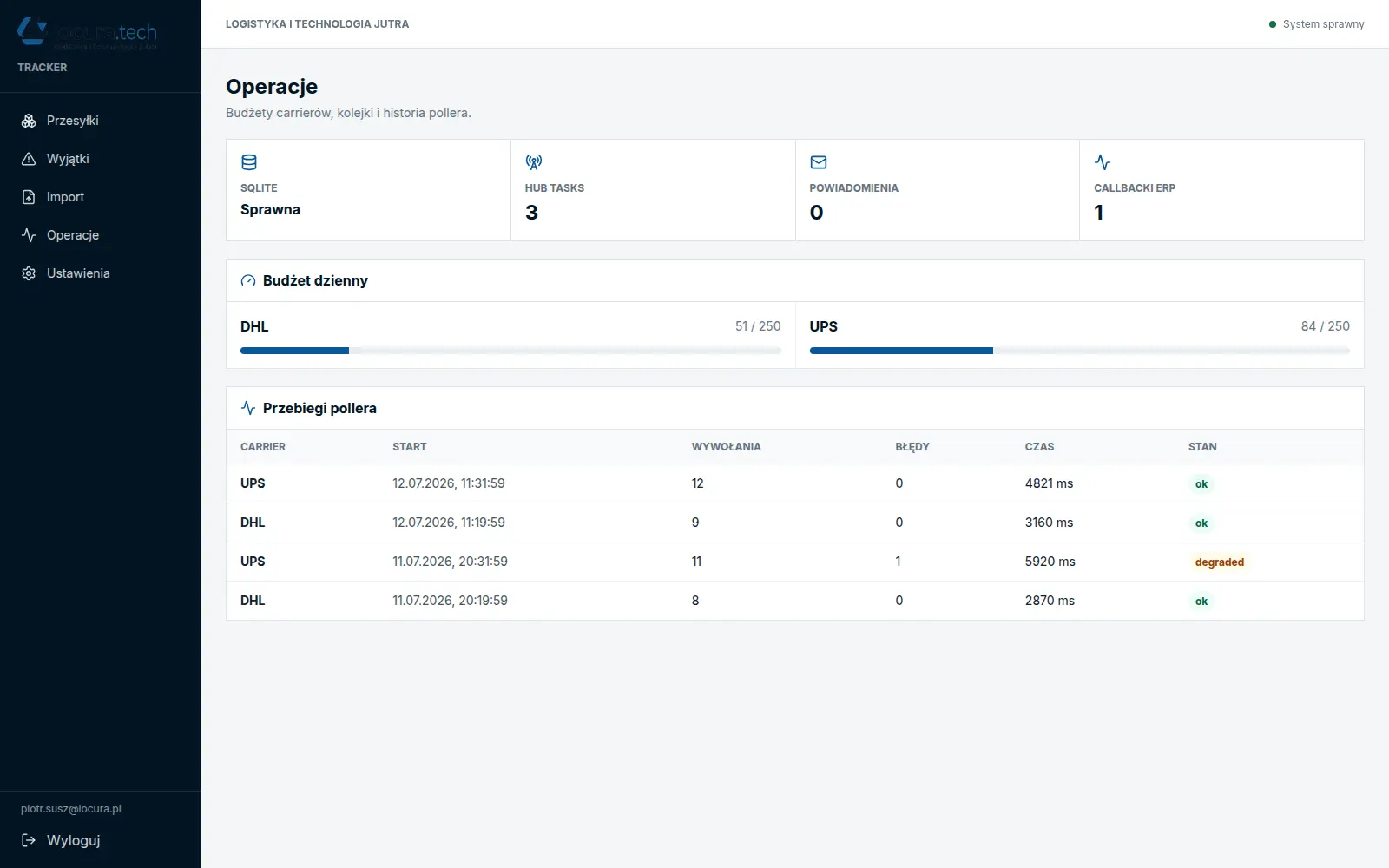Click the DHL daily budget progress bar
The height and width of the screenshot is (868, 1389).
510,351
